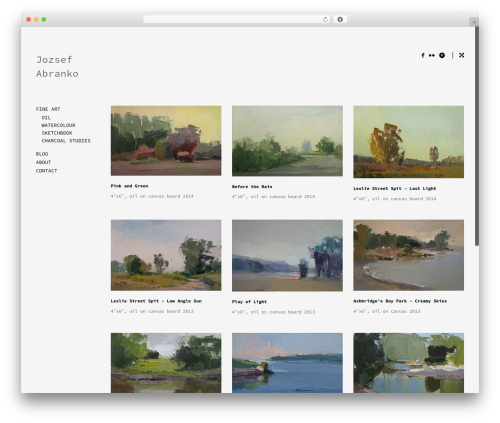The height and width of the screenshot is (423, 500).
Task: Open the bottom-row green meadow pond painting
Action: click(166, 363)
